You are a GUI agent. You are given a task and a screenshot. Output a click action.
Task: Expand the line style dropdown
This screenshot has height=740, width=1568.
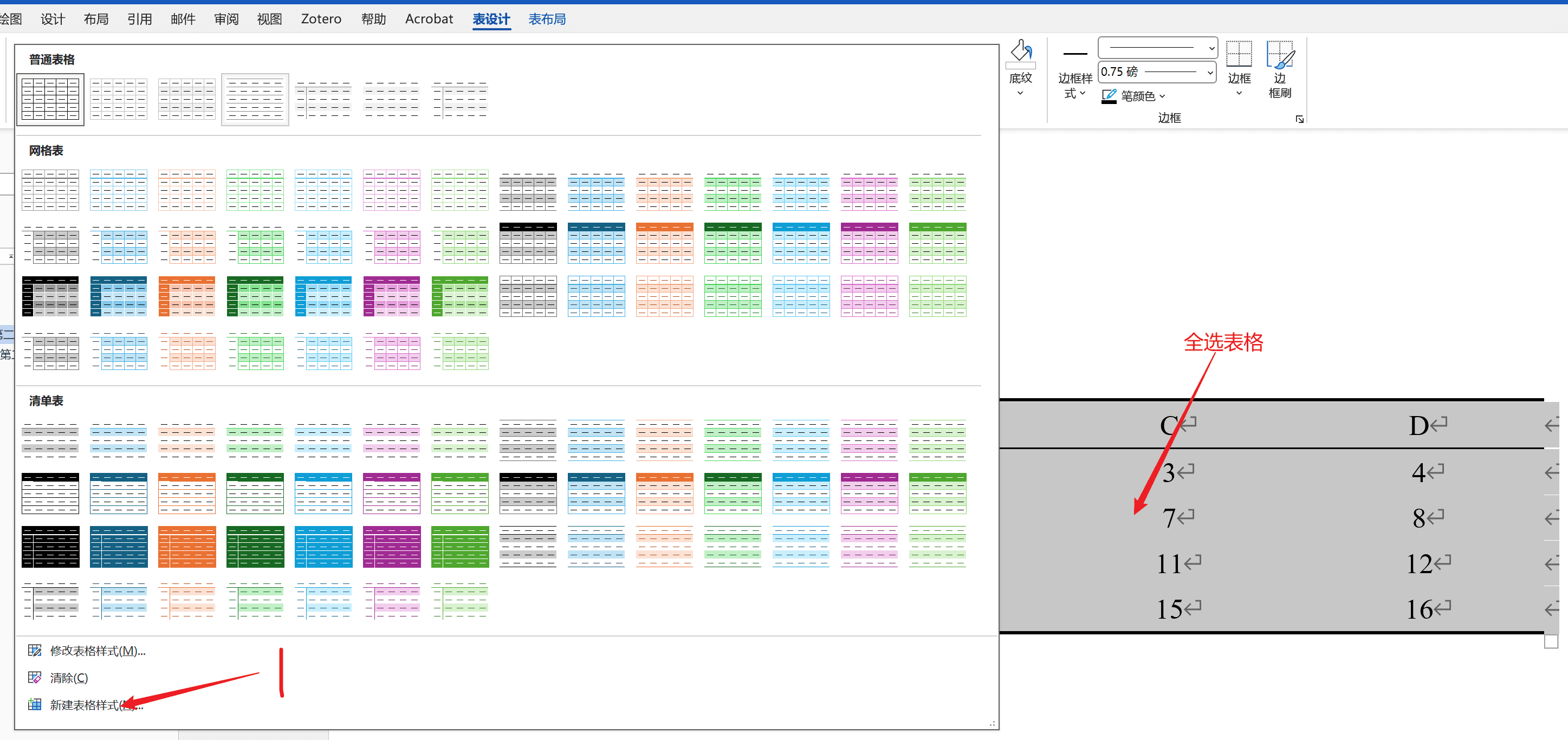(x=1211, y=48)
